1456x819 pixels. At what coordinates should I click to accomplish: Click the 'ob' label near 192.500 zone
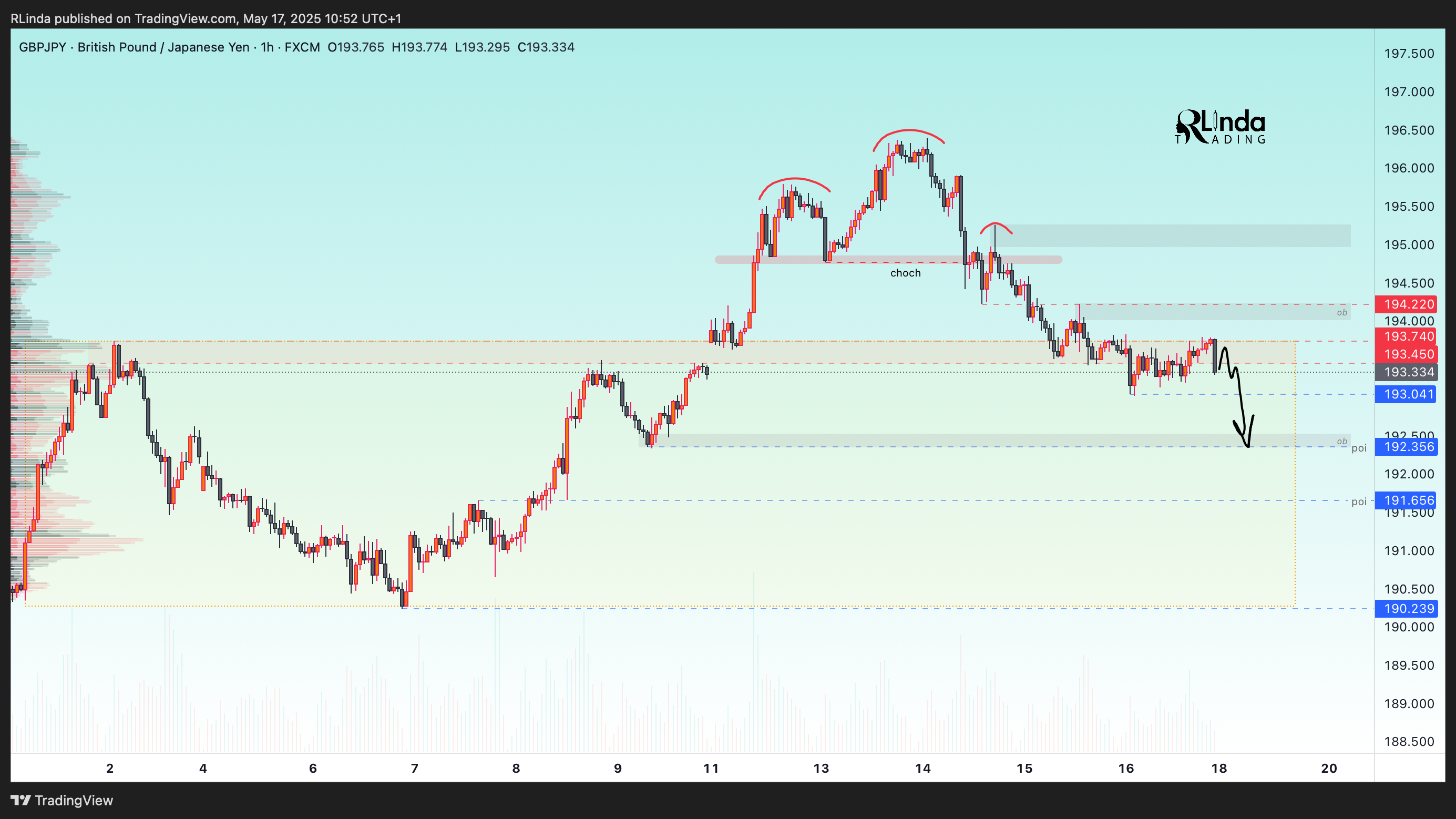pos(1341,442)
